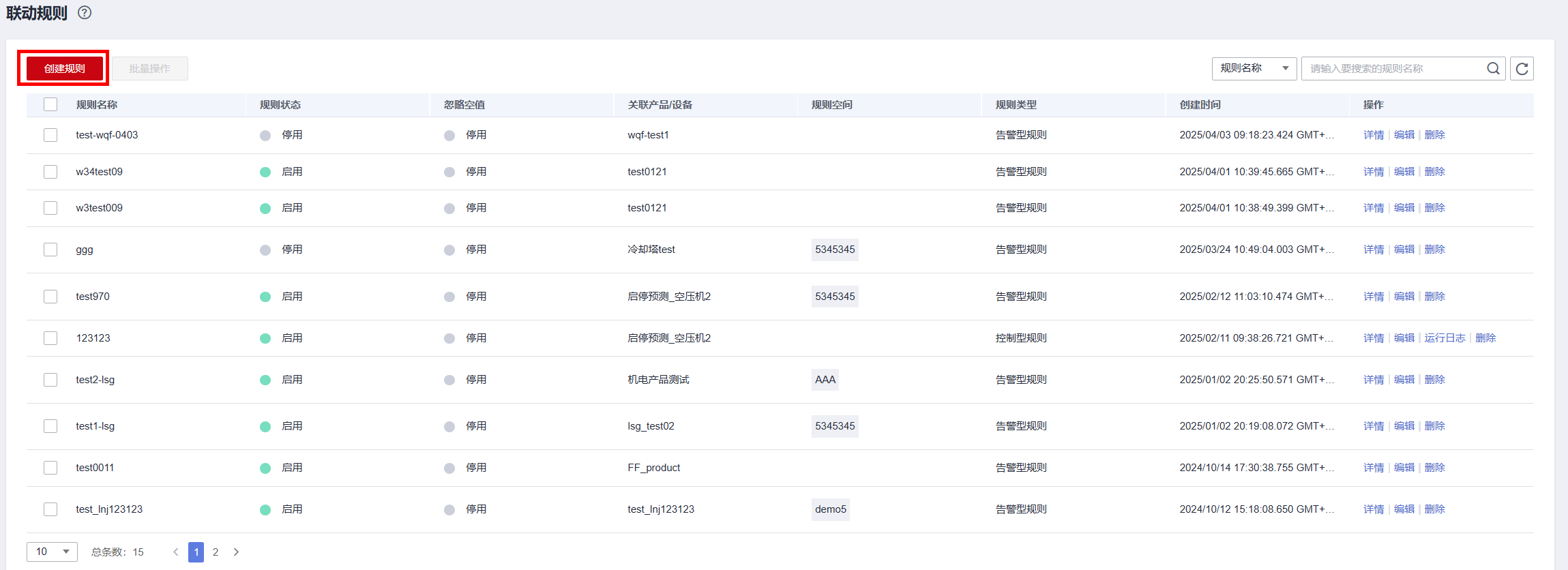Viewport: 1568px width, 570px height.
Task: Click 关联产品/设备 column header
Action: point(660,104)
